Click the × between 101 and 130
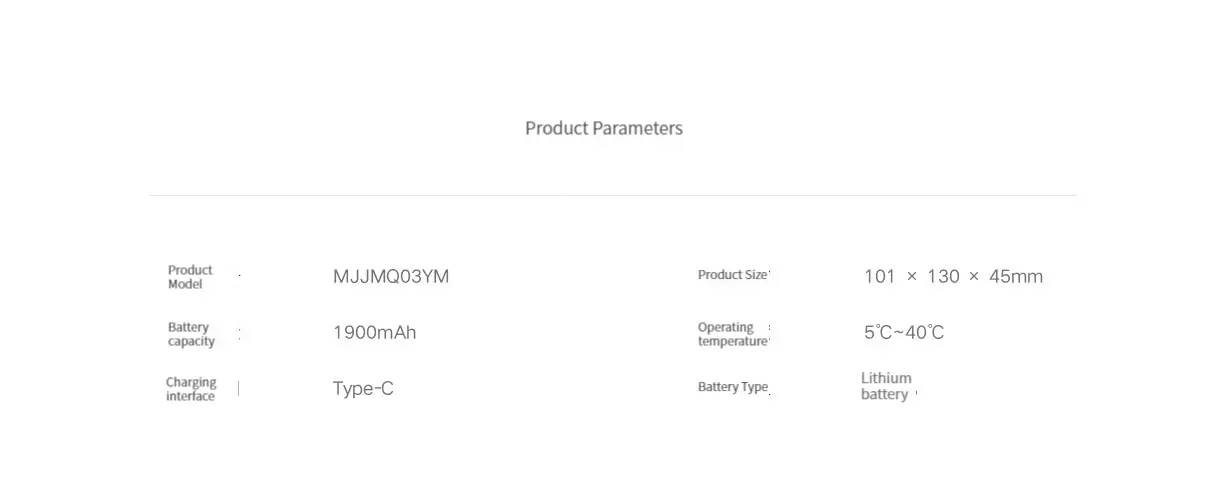Image resolution: width=1226 pixels, height=480 pixels. click(911, 277)
